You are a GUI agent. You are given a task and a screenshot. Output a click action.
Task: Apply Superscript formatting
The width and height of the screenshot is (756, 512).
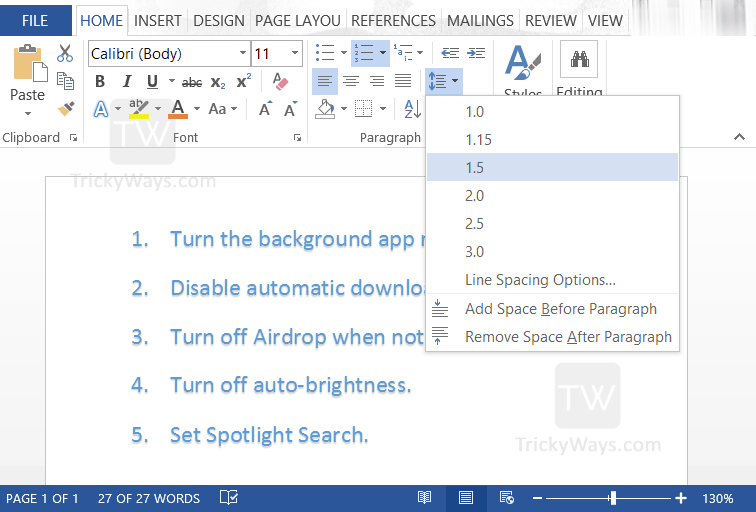click(x=243, y=81)
